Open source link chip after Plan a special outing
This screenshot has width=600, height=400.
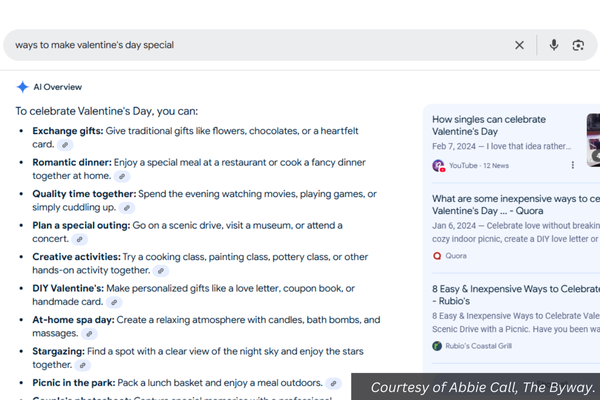80,240
